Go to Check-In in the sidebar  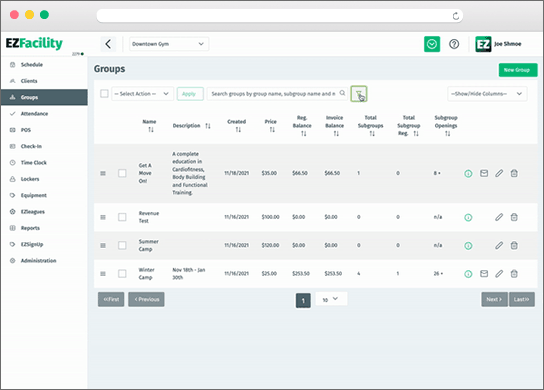click(x=44, y=146)
